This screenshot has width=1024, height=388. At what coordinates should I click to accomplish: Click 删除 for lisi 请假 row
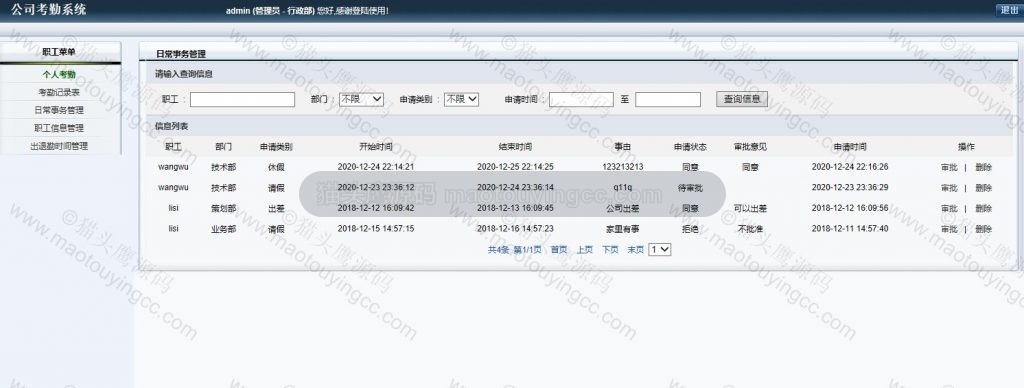pyautogui.click(x=984, y=229)
